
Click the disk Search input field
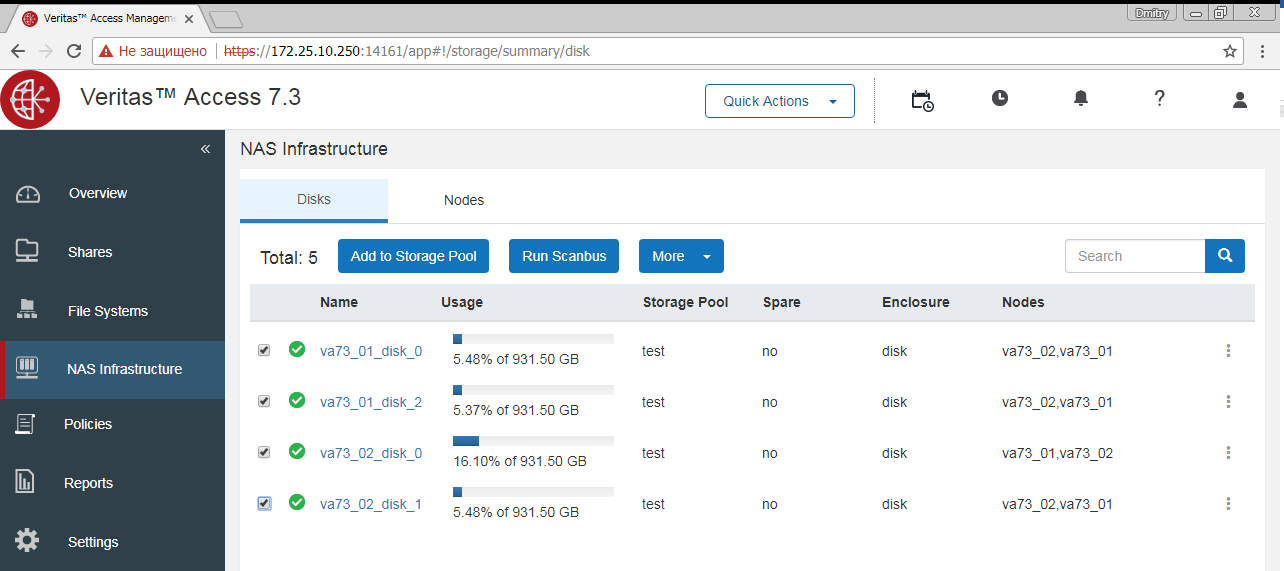(1135, 256)
